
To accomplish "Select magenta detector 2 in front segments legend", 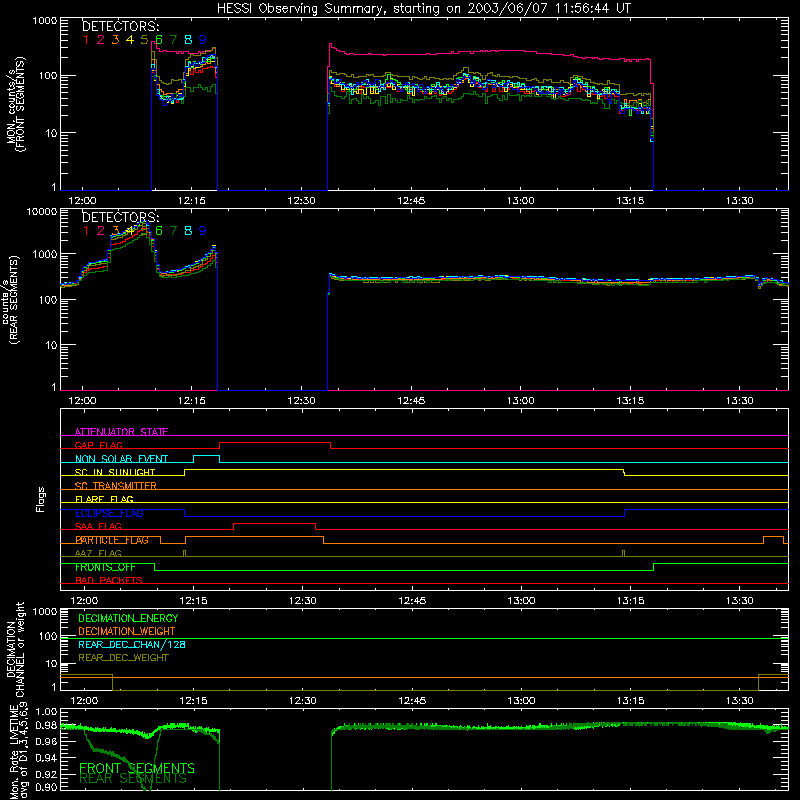I will coord(101,40).
